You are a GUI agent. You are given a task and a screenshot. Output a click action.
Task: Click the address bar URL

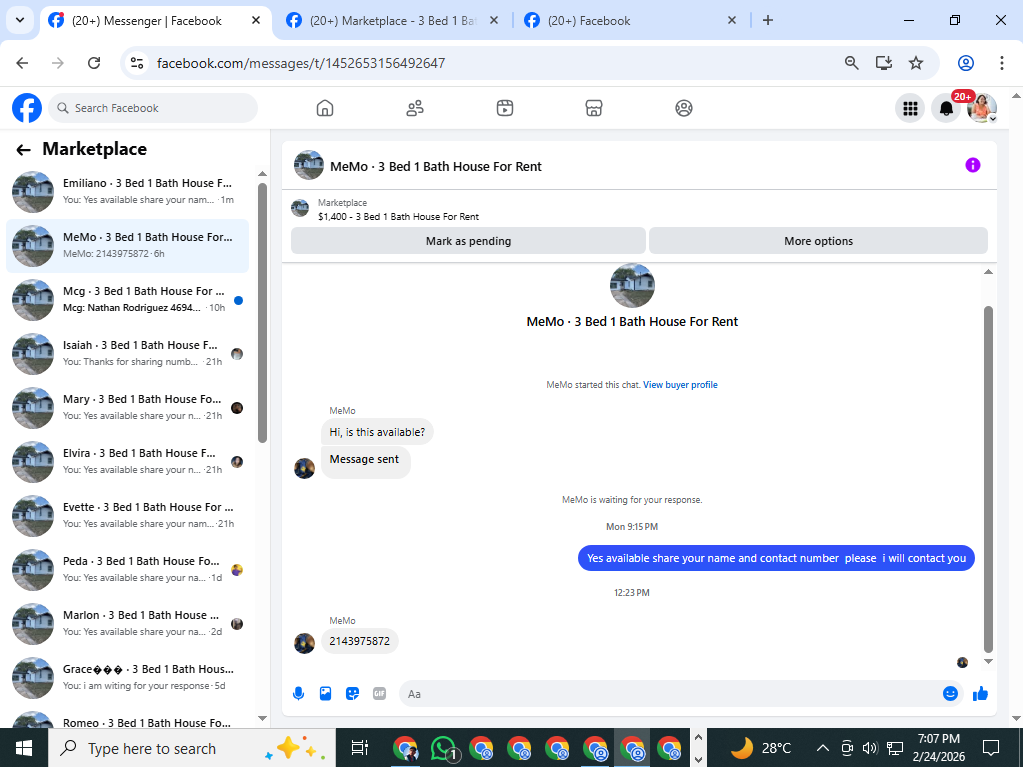pos(301,63)
